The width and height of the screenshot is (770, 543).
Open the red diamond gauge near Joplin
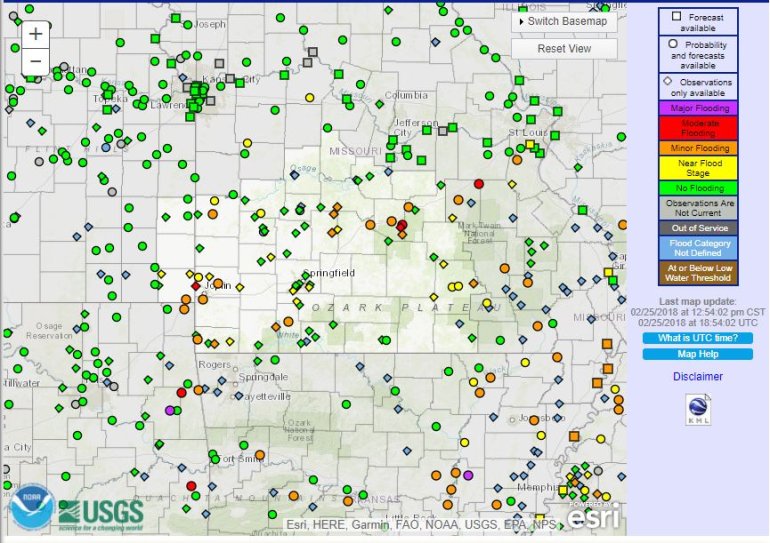[196, 286]
